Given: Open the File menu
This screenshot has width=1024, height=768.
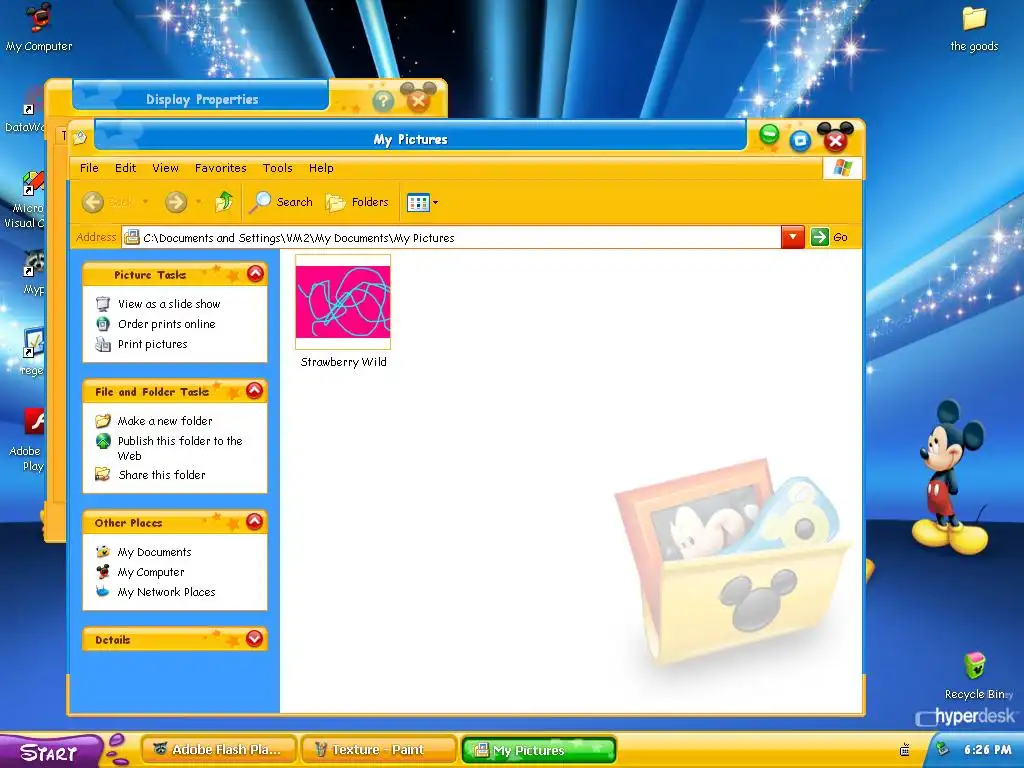Looking at the screenshot, I should tap(89, 168).
